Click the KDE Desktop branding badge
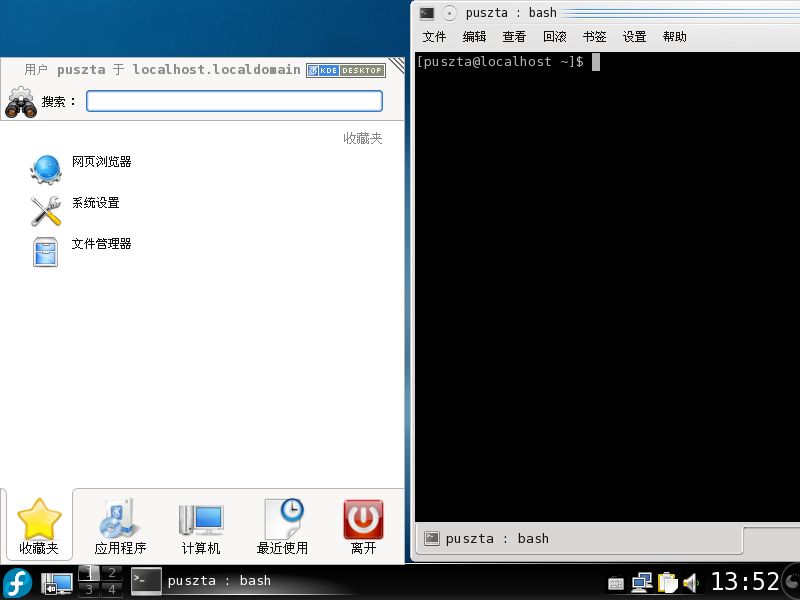800x600 pixels. click(x=345, y=70)
